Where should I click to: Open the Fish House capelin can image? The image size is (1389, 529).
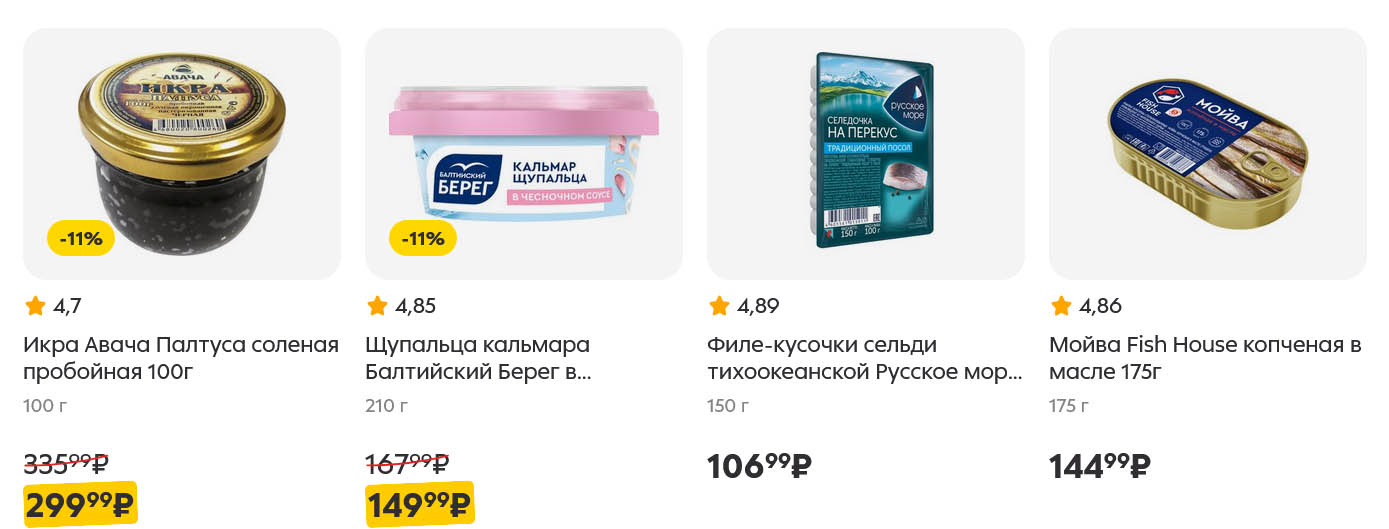(x=1208, y=154)
